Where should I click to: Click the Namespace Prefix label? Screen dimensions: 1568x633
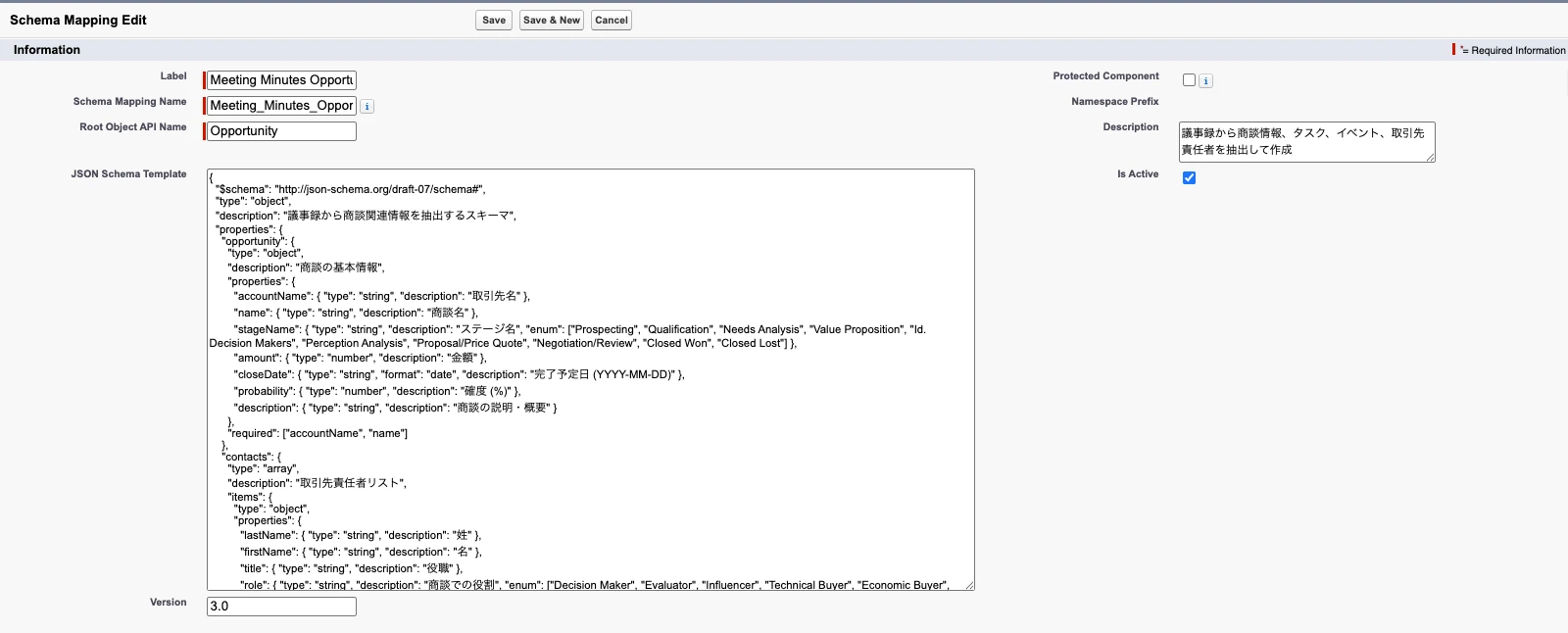1115,102
